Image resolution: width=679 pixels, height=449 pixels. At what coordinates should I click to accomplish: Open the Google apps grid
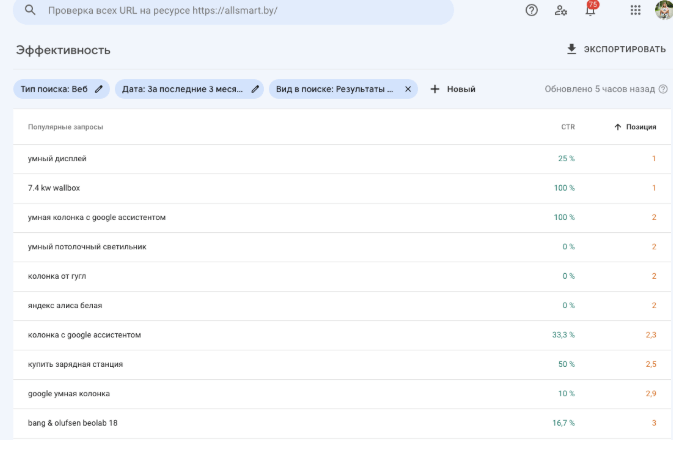(x=636, y=10)
